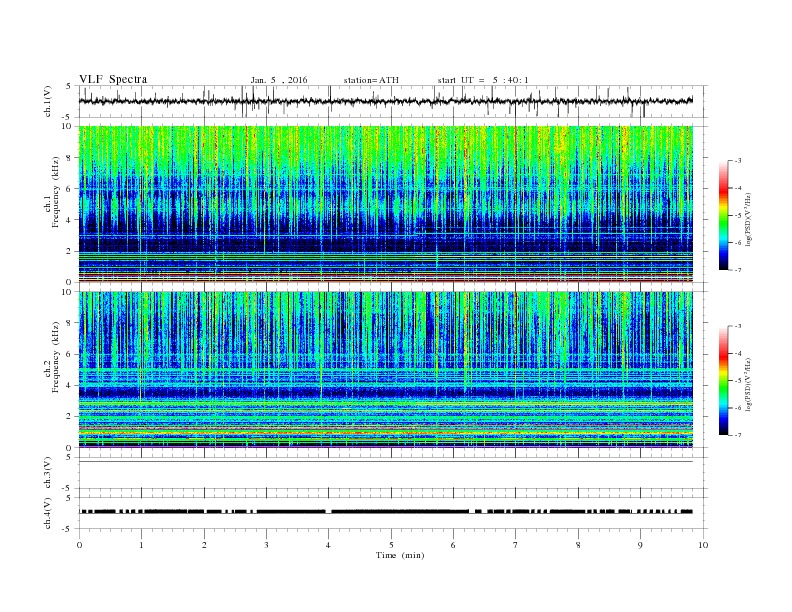The width and height of the screenshot is (792, 612).
Task: Click the ch.1 voltage waveform trace
Action: tap(386, 101)
